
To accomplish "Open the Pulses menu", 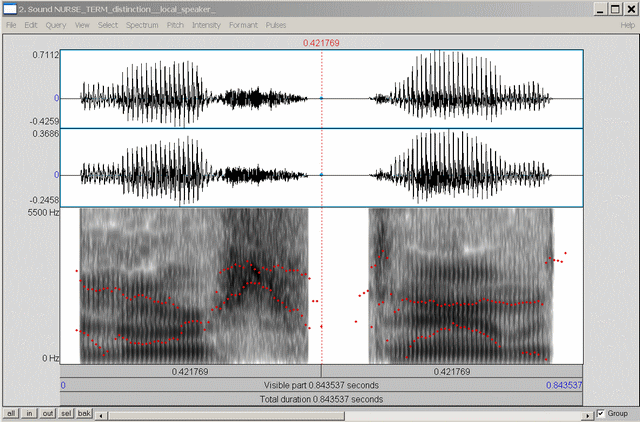I will pyautogui.click(x=276, y=24).
